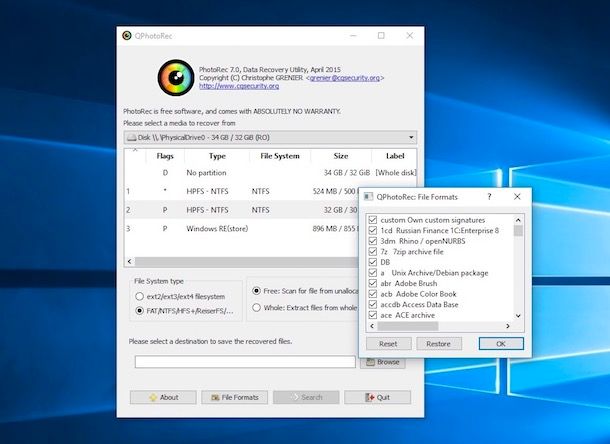Quit the QPhotoRec application
The height and width of the screenshot is (444, 610).
[x=377, y=397]
